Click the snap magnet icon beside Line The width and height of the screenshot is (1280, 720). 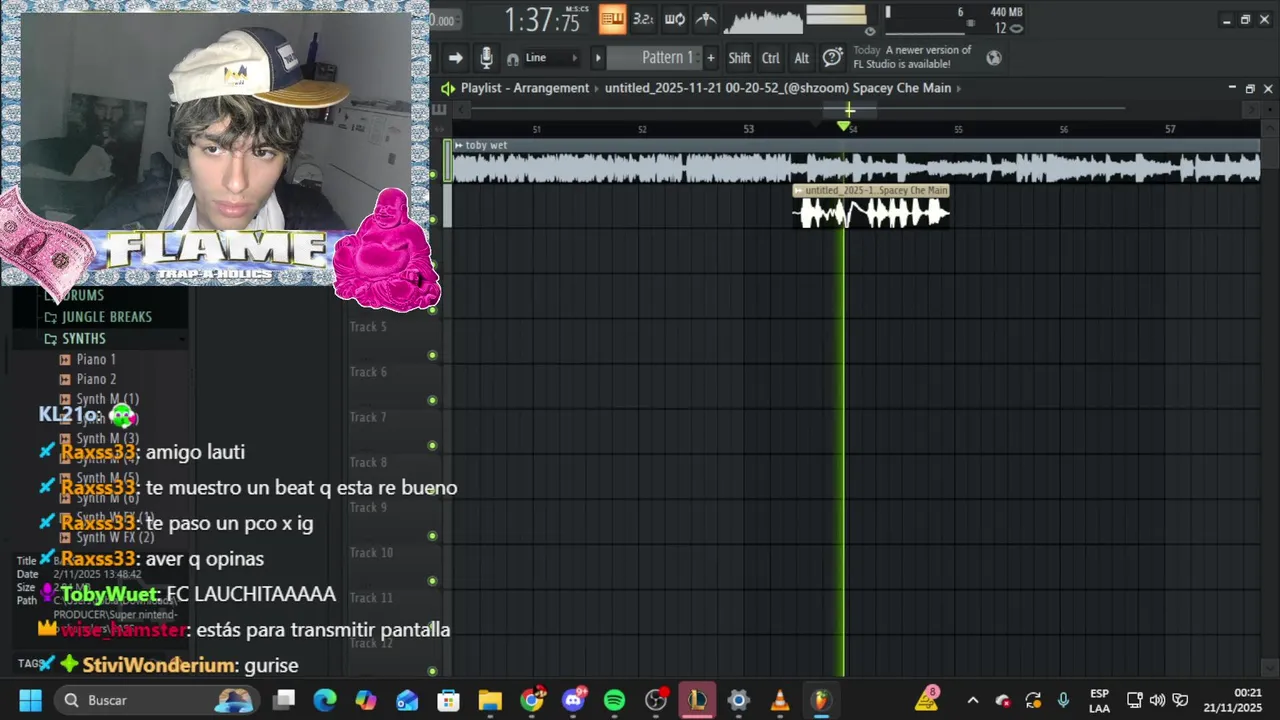[x=513, y=59]
